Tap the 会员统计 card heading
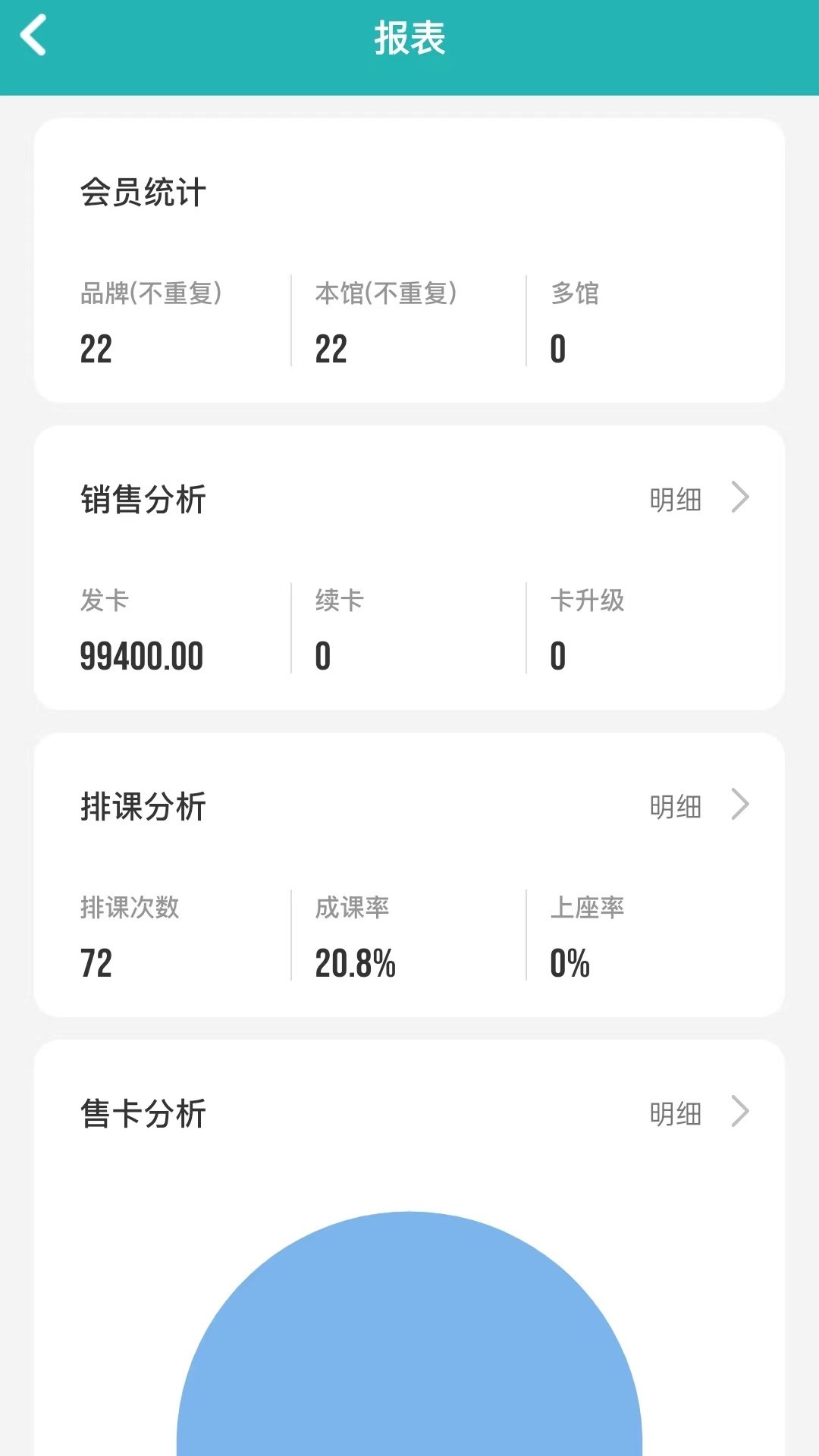Screen dimensions: 819x1456 click(143, 192)
